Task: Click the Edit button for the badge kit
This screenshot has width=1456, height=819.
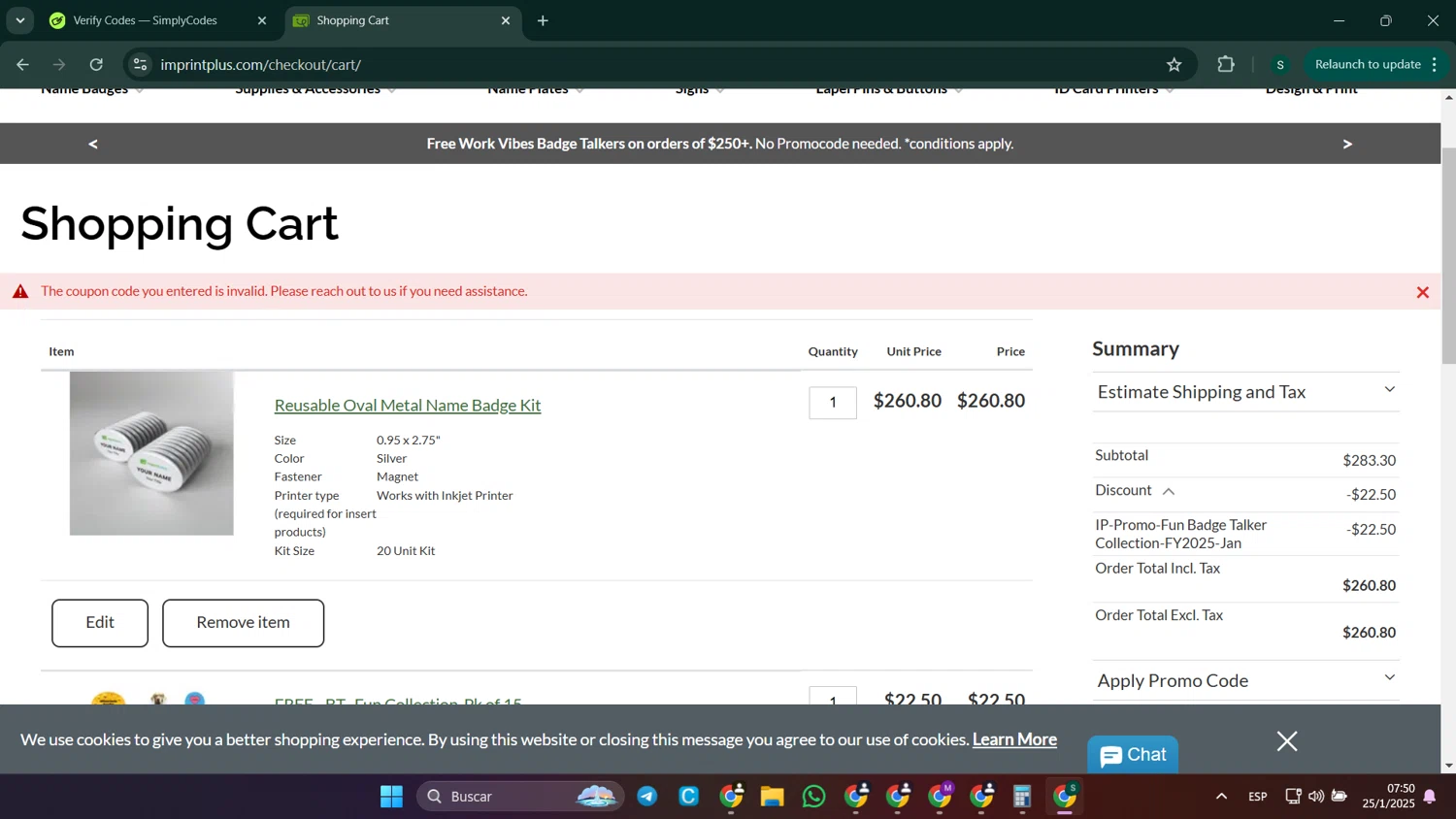Action: 100,623
